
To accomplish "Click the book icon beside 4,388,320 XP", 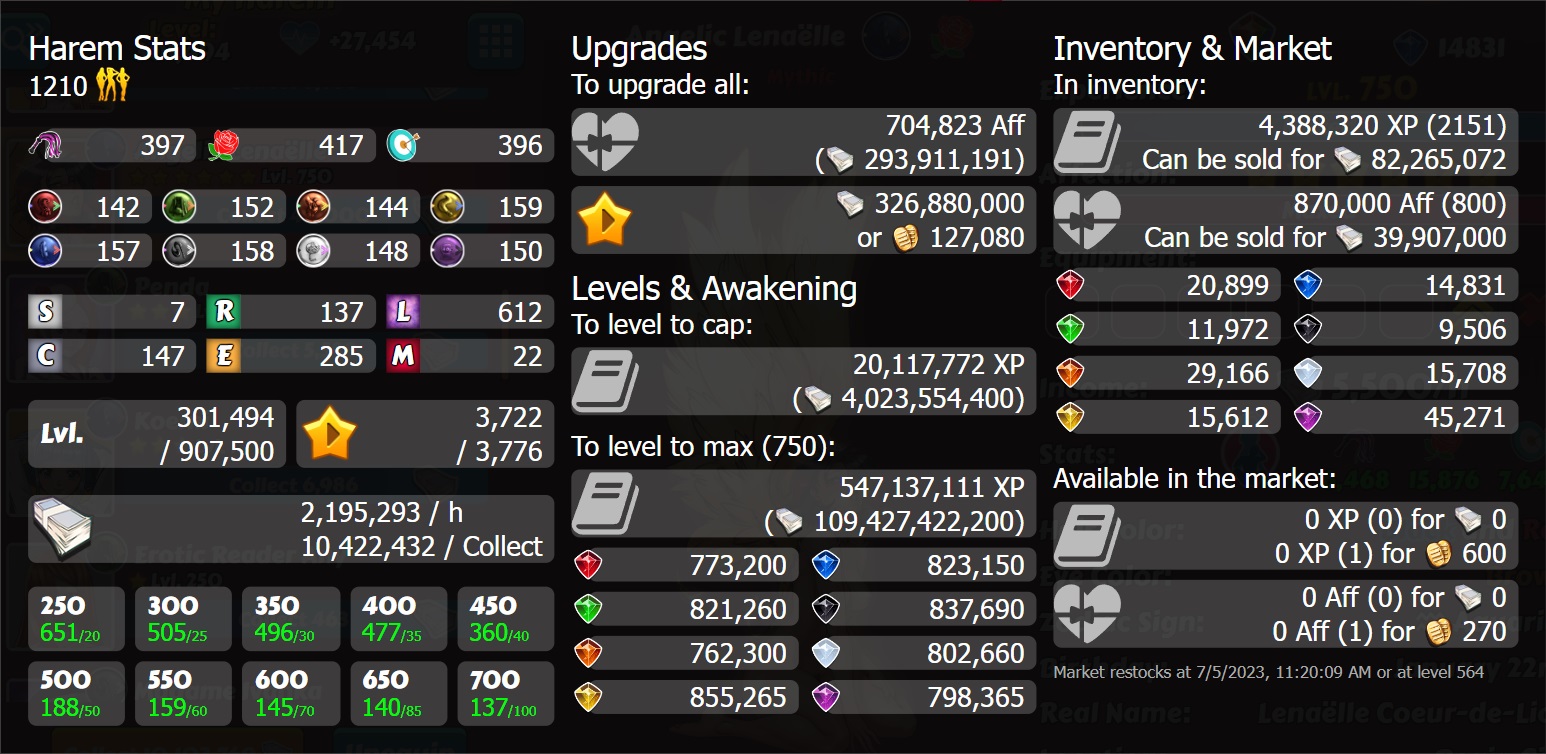I will pyautogui.click(x=1087, y=141).
